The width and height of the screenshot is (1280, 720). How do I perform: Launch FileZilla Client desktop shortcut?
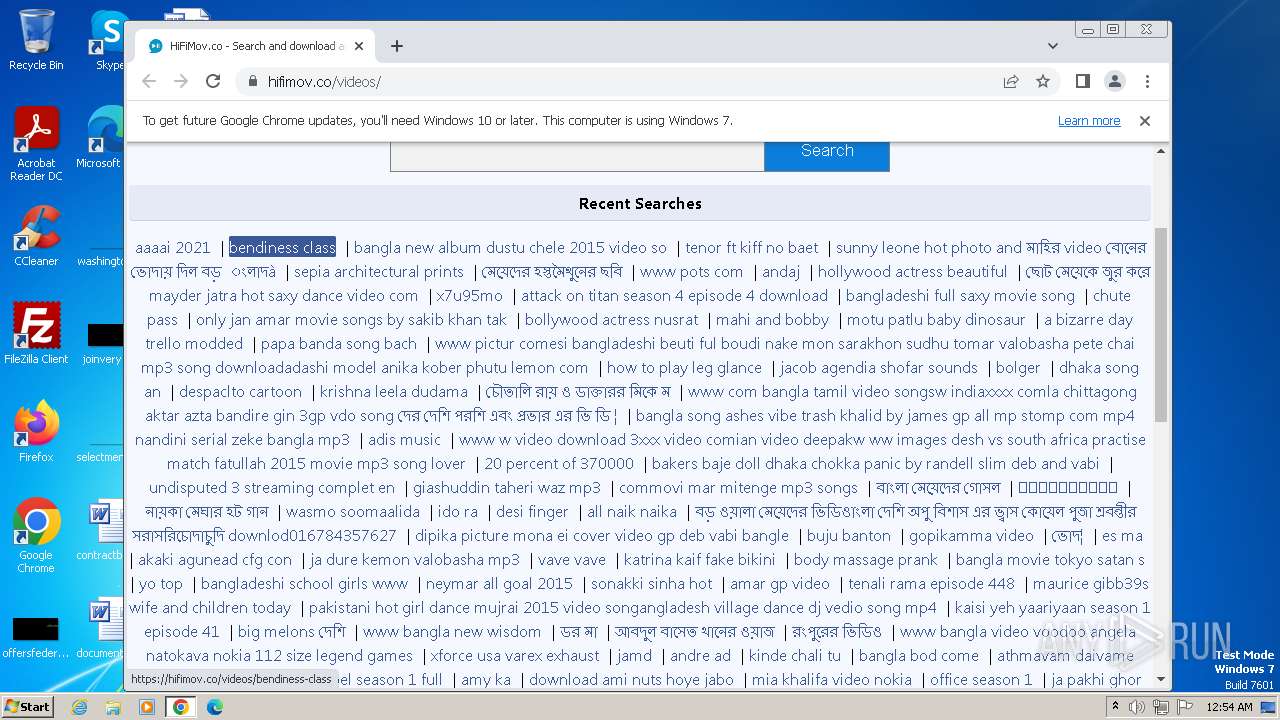point(36,334)
